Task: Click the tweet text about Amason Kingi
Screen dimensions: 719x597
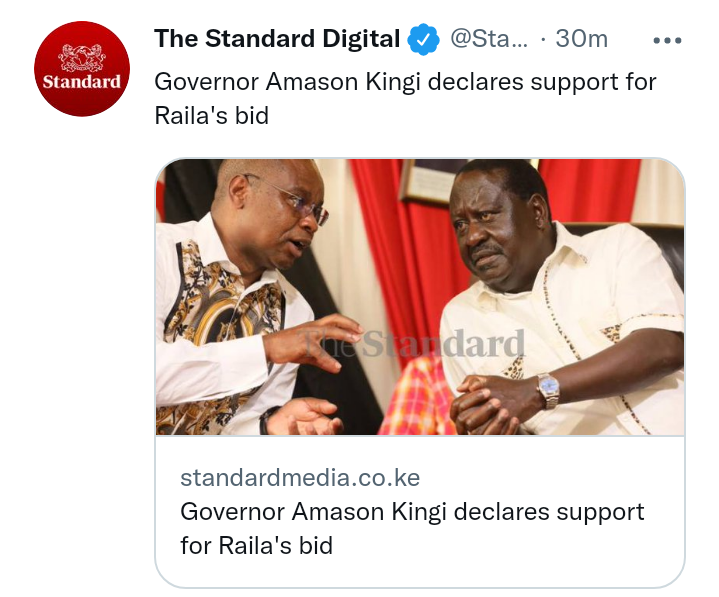Action: coord(405,99)
